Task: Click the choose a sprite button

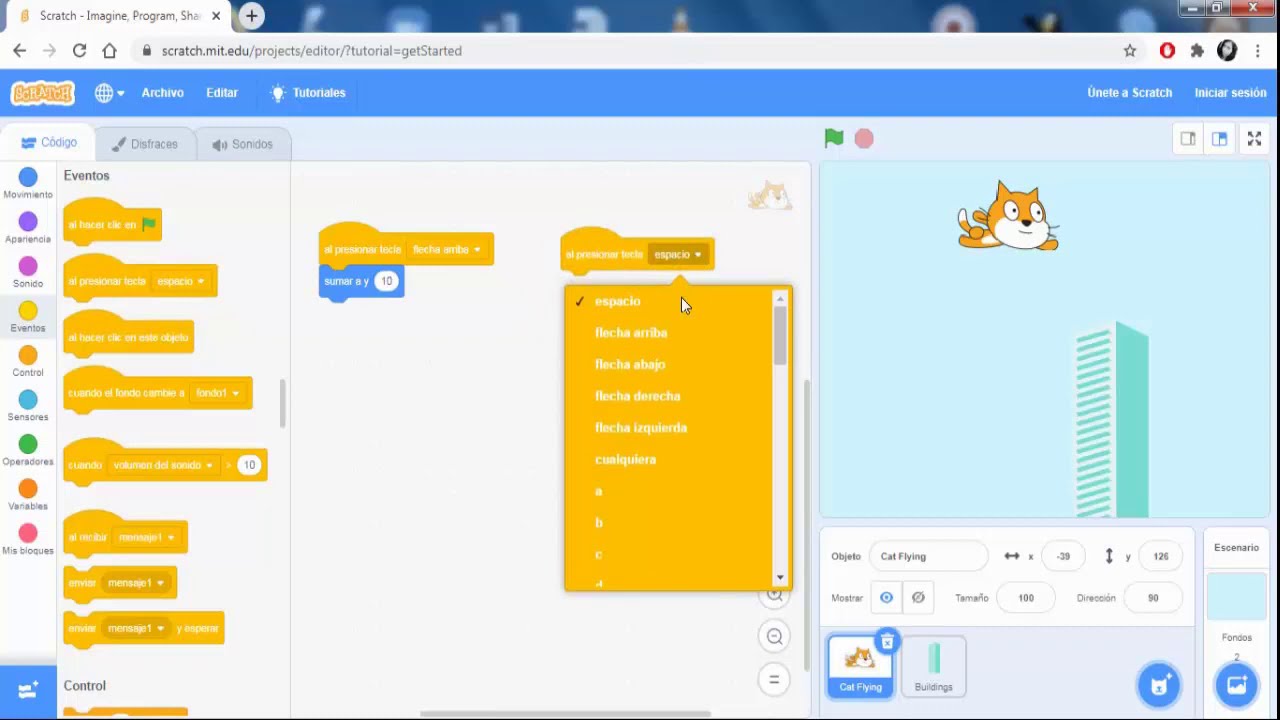Action: coord(1159,685)
